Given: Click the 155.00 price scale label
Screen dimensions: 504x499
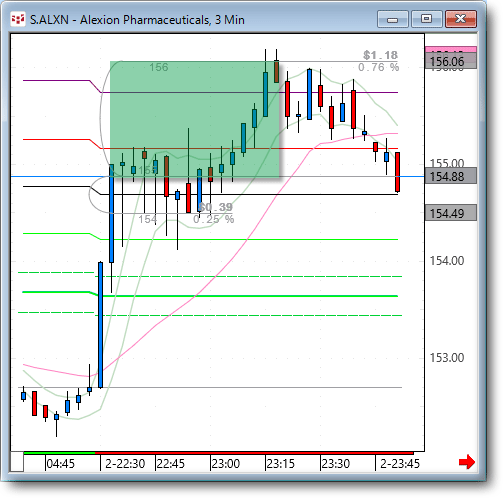Looking at the screenshot, I should pyautogui.click(x=447, y=163).
